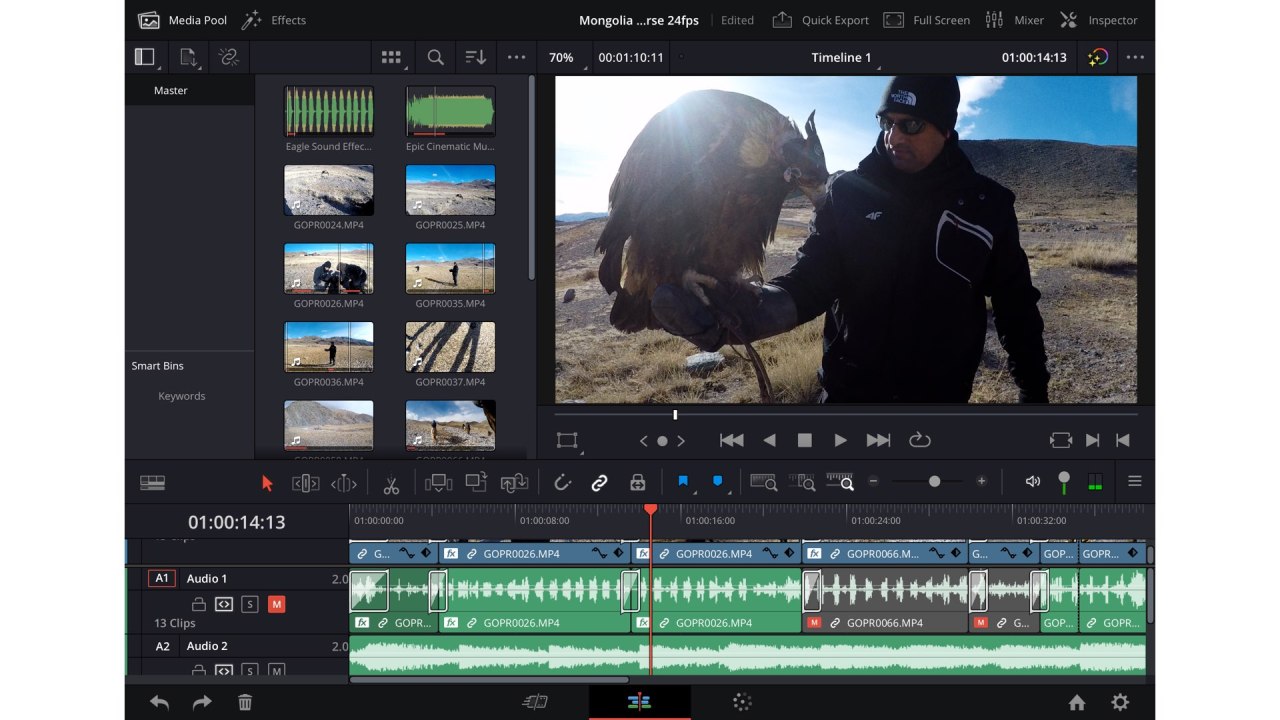
Task: Open the Mixer panel
Action: point(1014,20)
